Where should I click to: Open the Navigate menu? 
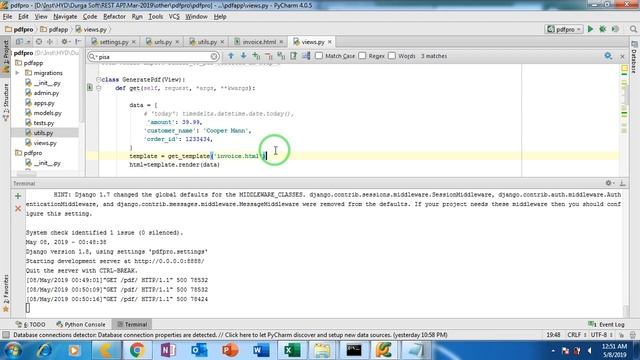65,17
